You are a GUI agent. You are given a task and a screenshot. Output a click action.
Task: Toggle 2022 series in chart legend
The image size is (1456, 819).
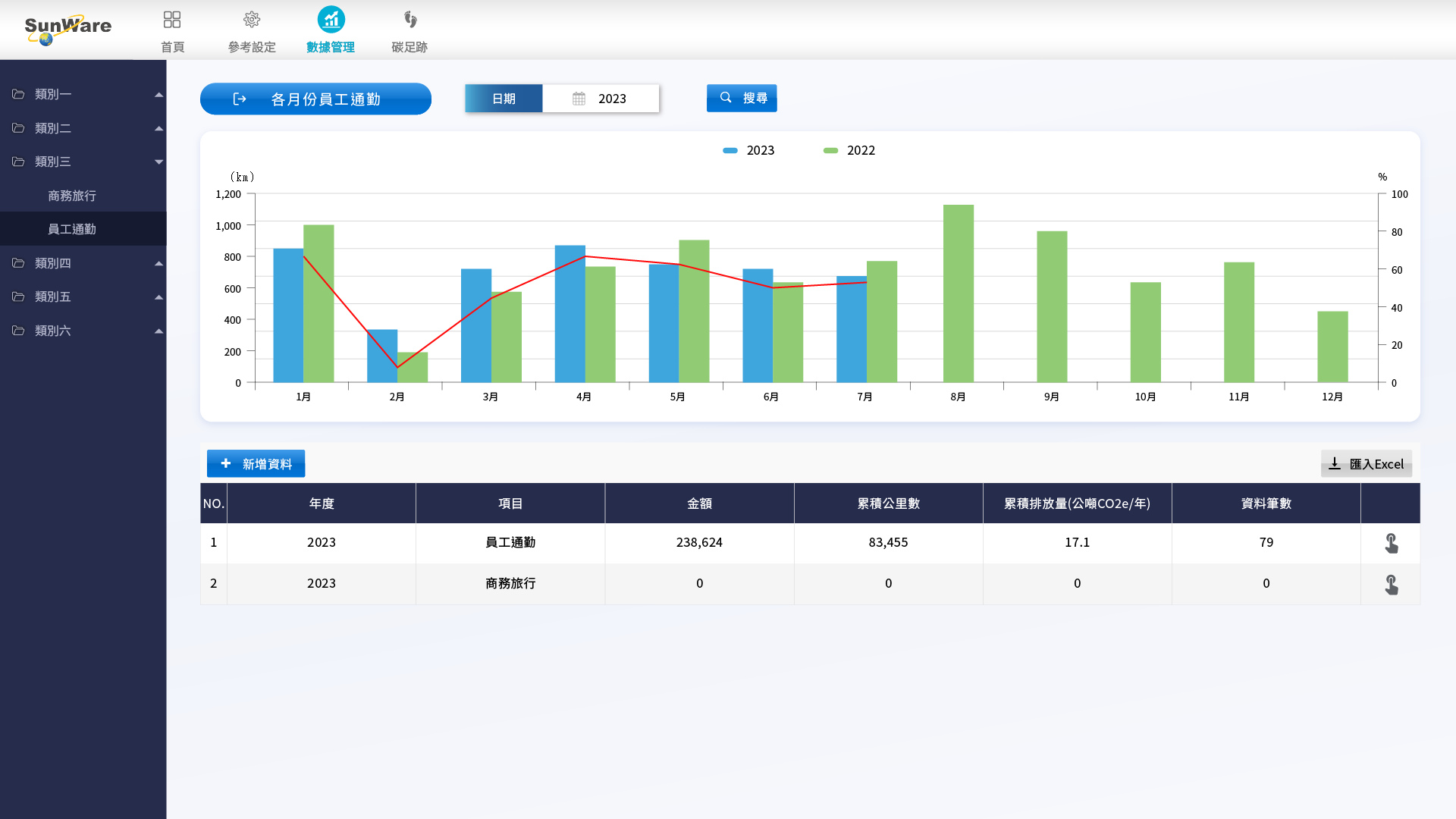point(849,150)
